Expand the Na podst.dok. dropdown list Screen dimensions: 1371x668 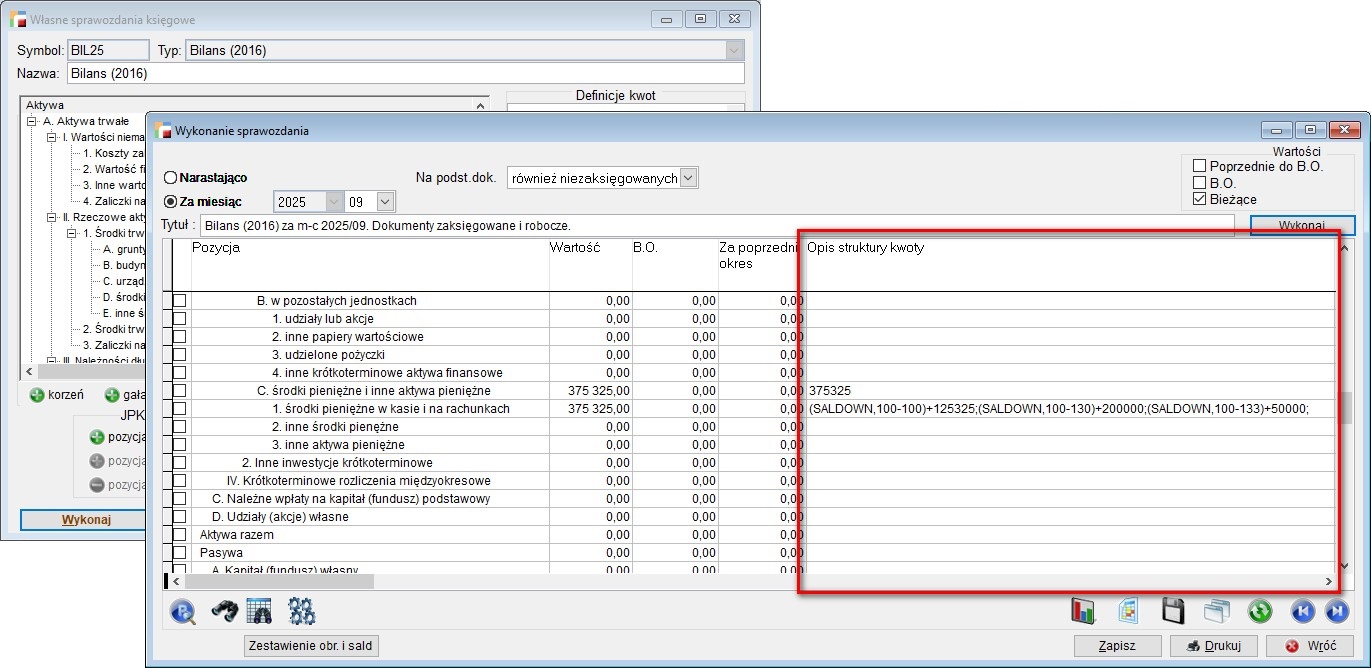689,178
